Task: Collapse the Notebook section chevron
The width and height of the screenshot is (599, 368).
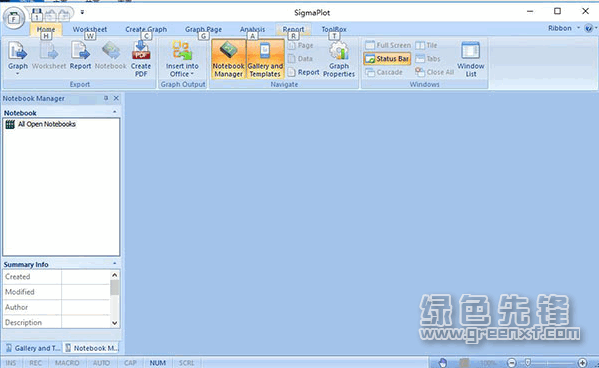Action: click(115, 112)
